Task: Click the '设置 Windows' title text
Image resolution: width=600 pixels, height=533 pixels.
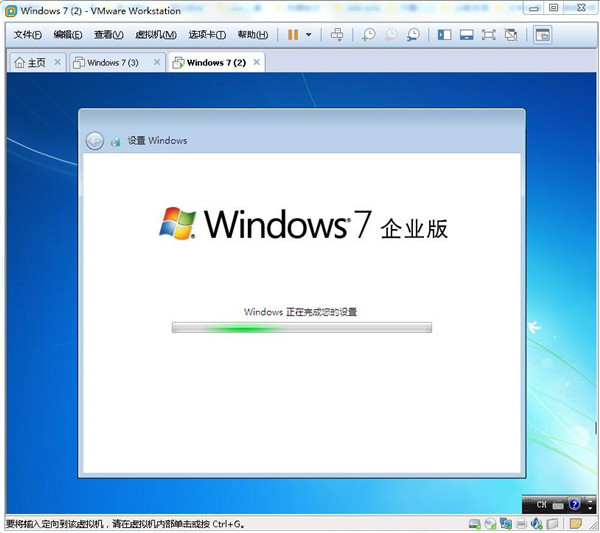Action: pos(157,140)
